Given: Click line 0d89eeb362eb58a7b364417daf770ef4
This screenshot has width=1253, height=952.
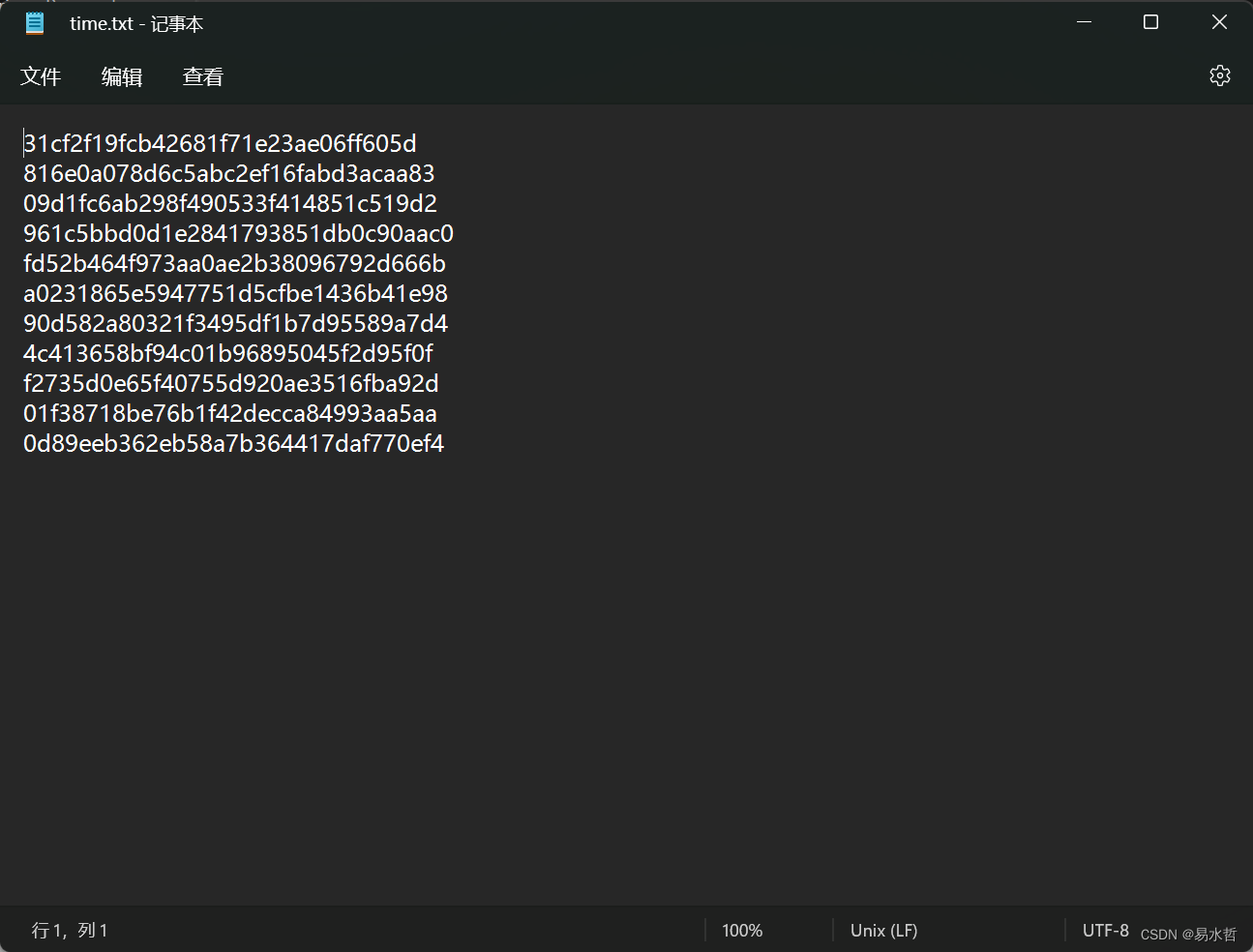Looking at the screenshot, I should click(x=233, y=443).
